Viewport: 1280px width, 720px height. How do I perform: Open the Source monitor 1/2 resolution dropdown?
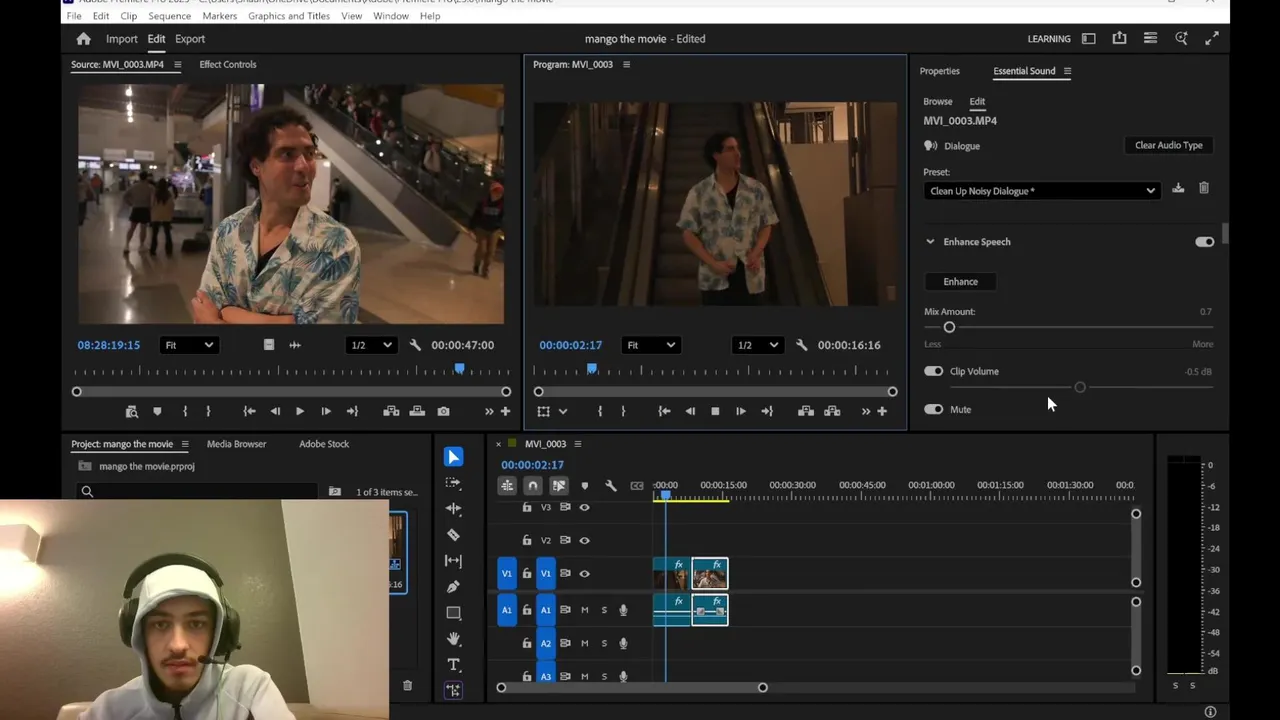click(371, 345)
